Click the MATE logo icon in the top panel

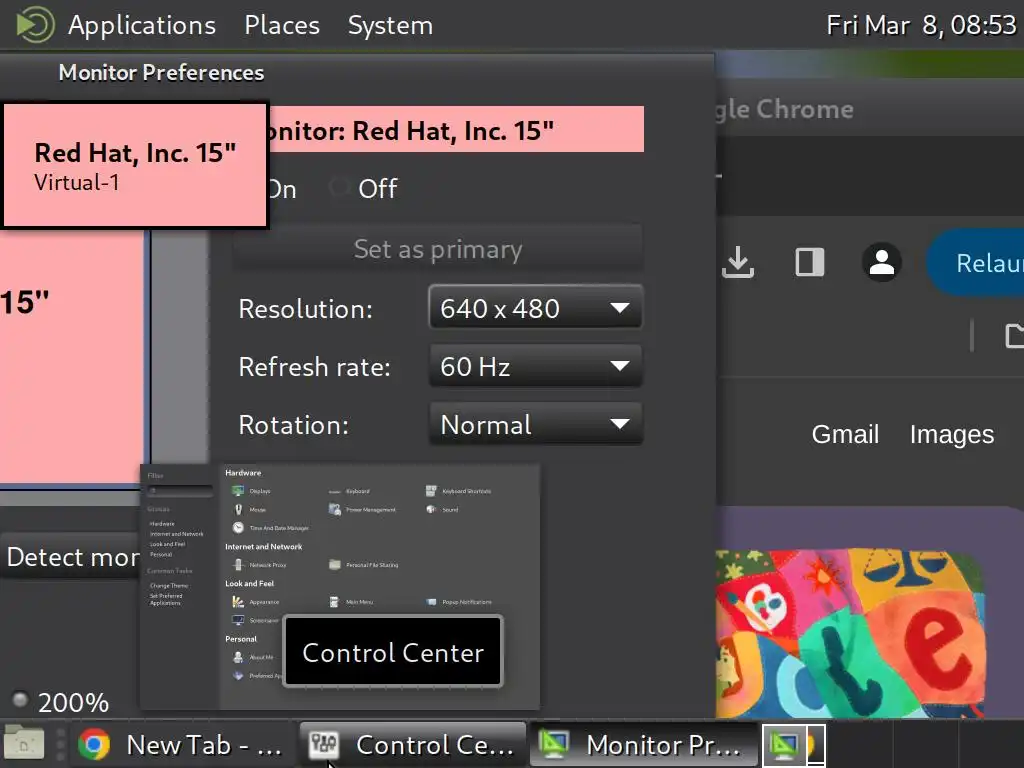pos(35,25)
